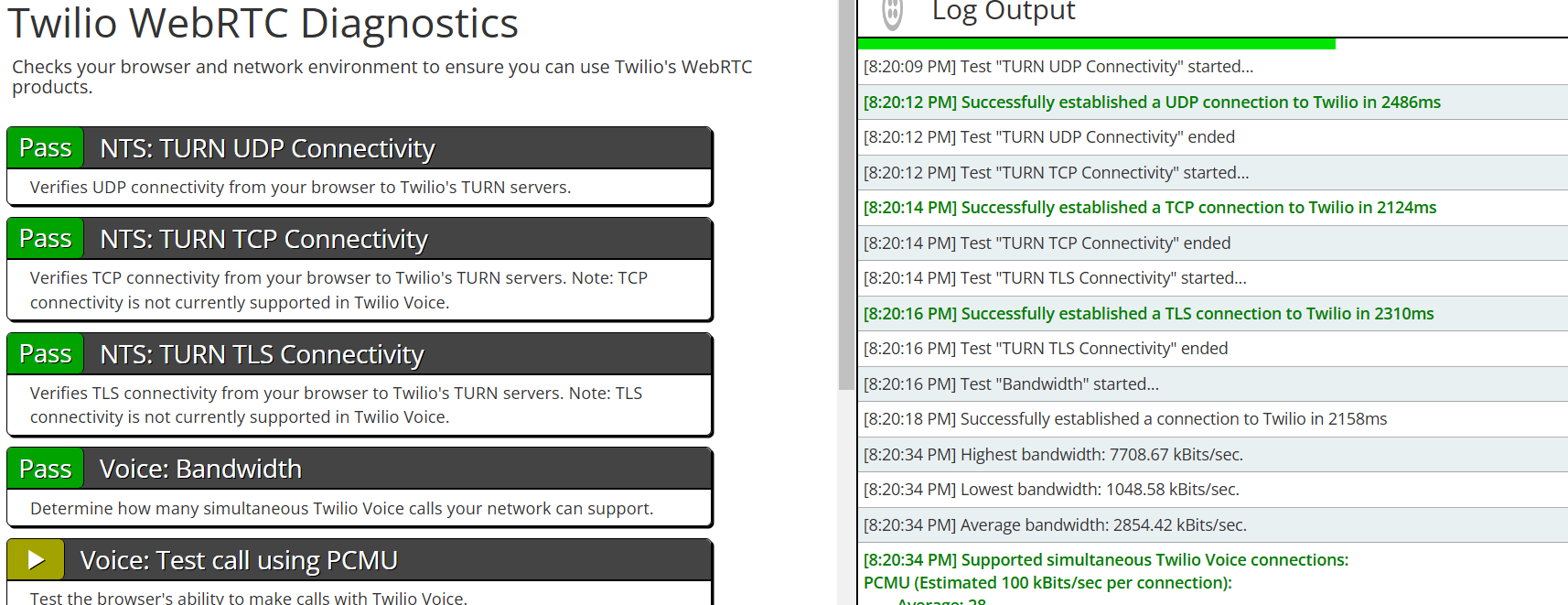
Task: Select log line Supported simultaneous Twilio Voice connections
Action: pyautogui.click(x=1106, y=560)
